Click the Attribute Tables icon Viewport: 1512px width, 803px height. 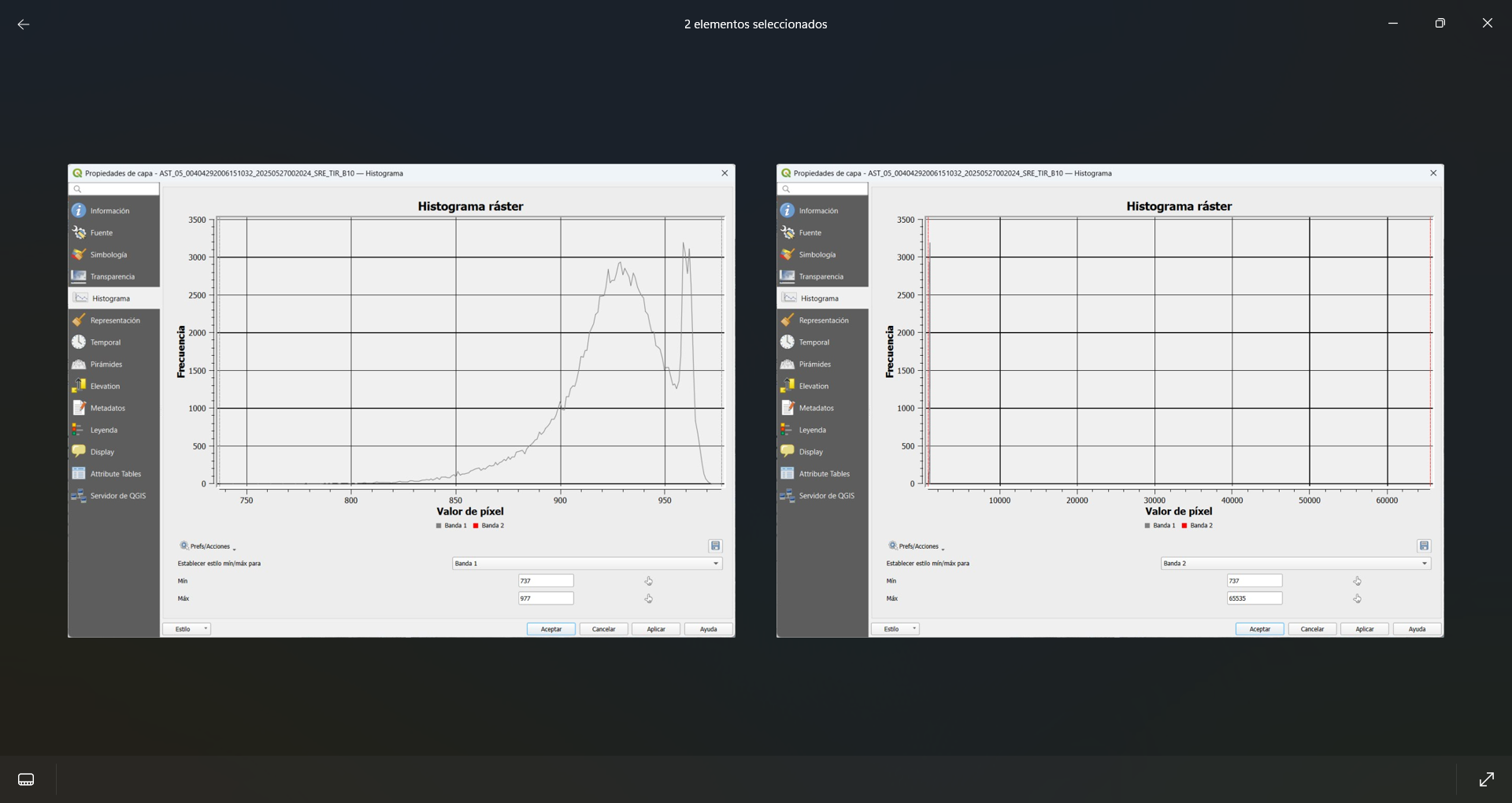pos(78,472)
